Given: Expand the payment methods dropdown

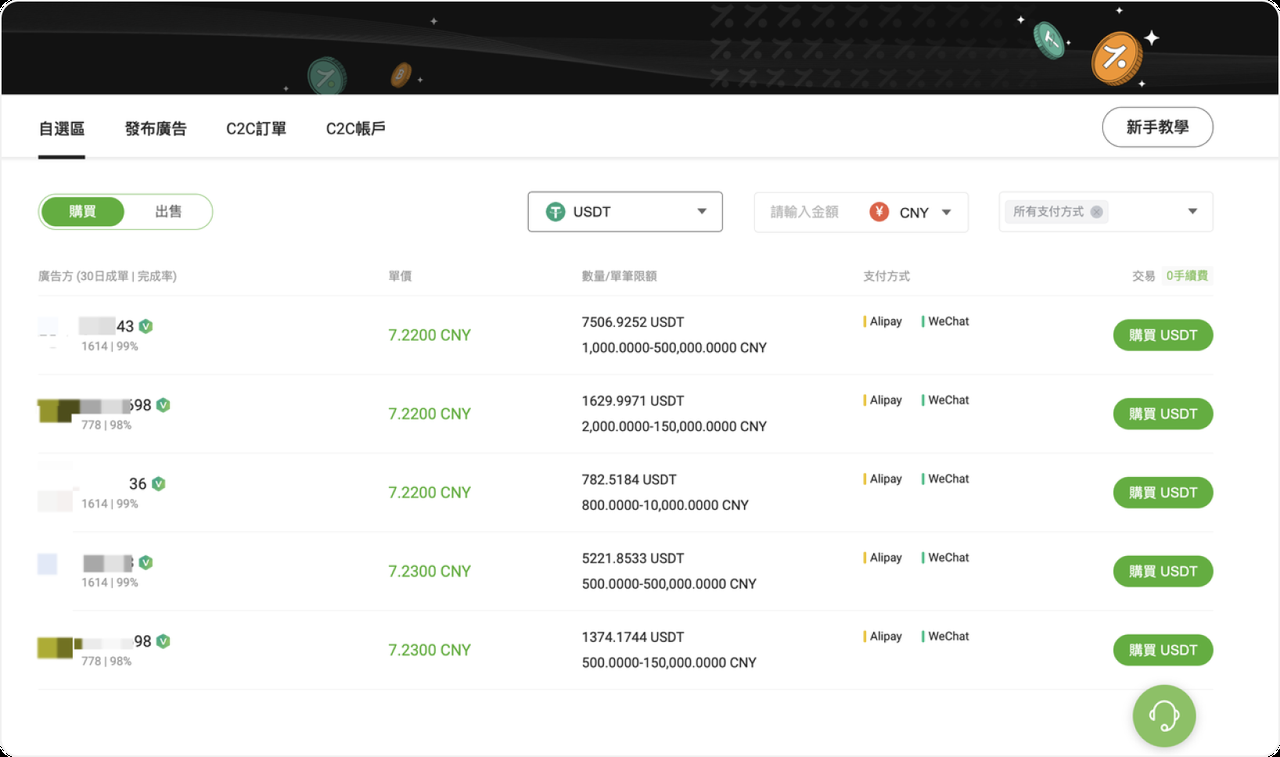Looking at the screenshot, I should (1192, 212).
